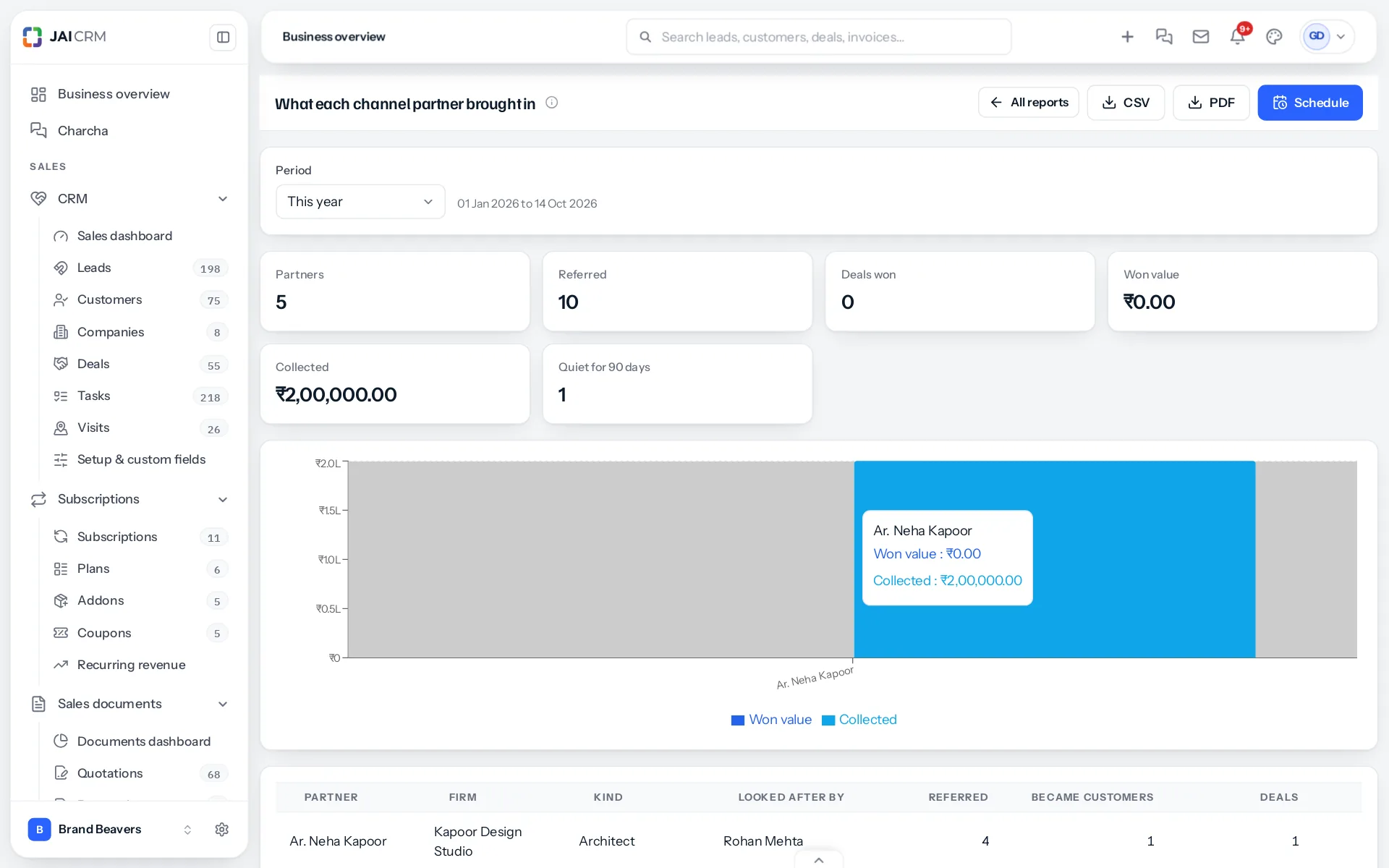Image resolution: width=1389 pixels, height=868 pixels.
Task: Click the info icon beside report title
Action: coord(551,103)
